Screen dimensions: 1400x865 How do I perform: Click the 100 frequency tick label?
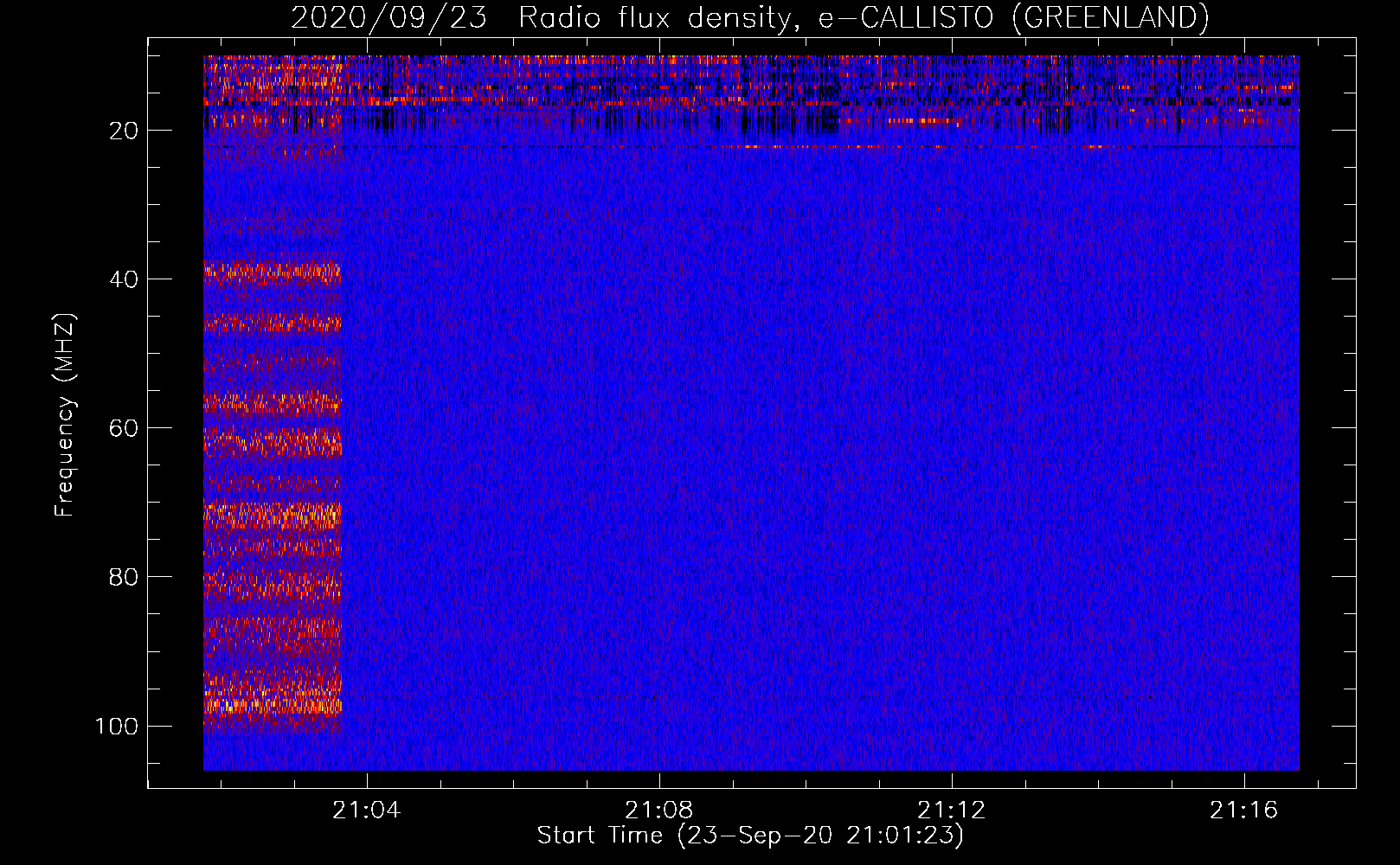click(x=117, y=726)
